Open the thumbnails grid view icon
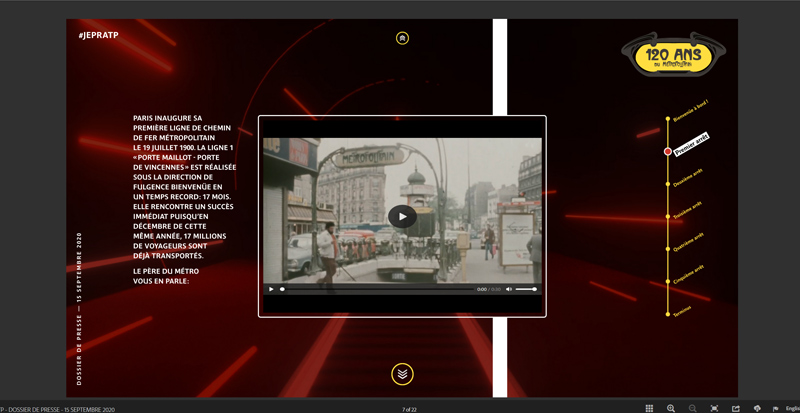Image resolution: width=800 pixels, height=413 pixels. coord(649,408)
